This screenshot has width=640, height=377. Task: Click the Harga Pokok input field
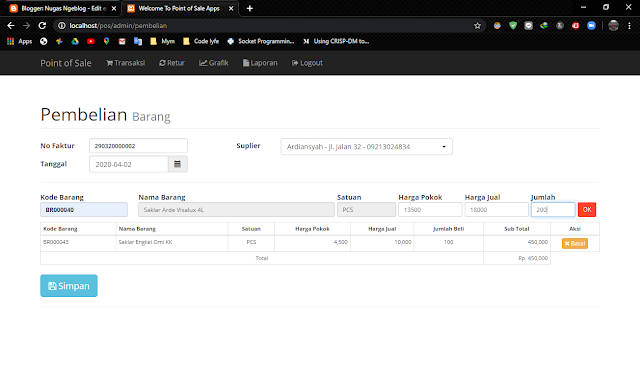(x=430, y=210)
